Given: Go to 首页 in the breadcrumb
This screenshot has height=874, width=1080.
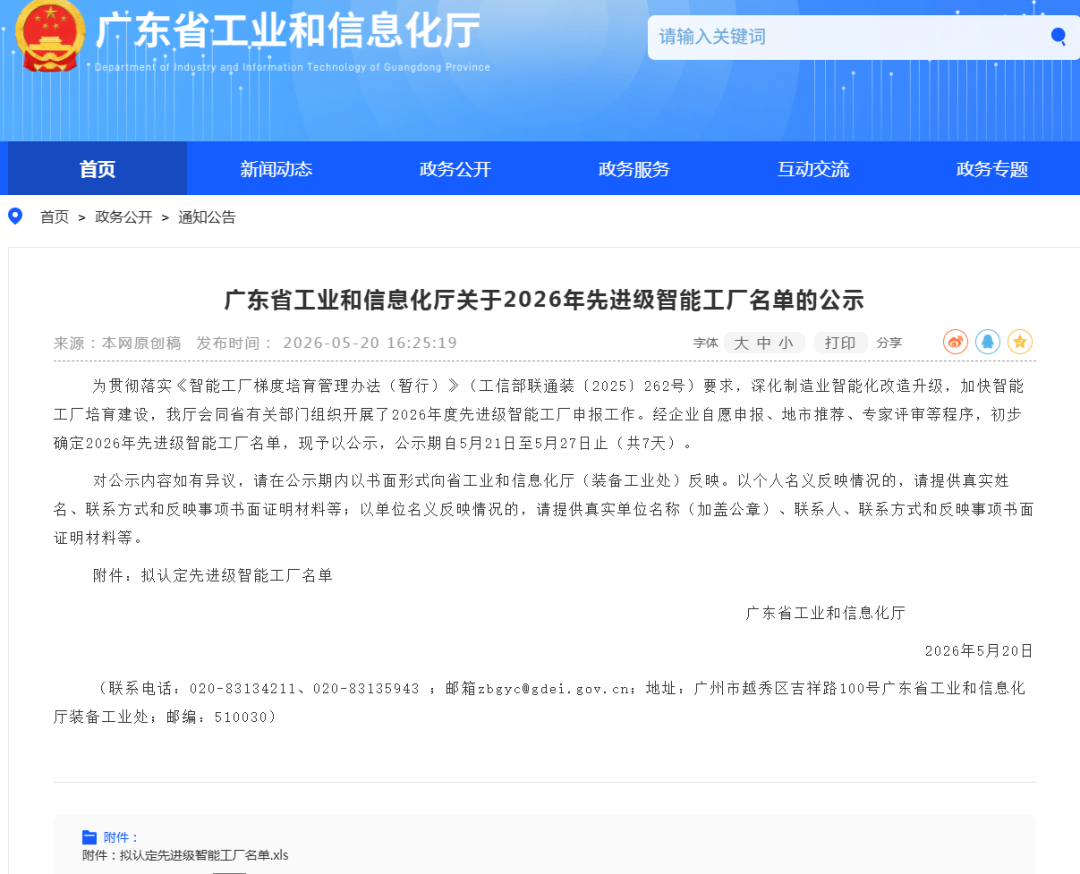Looking at the screenshot, I should pos(54,217).
